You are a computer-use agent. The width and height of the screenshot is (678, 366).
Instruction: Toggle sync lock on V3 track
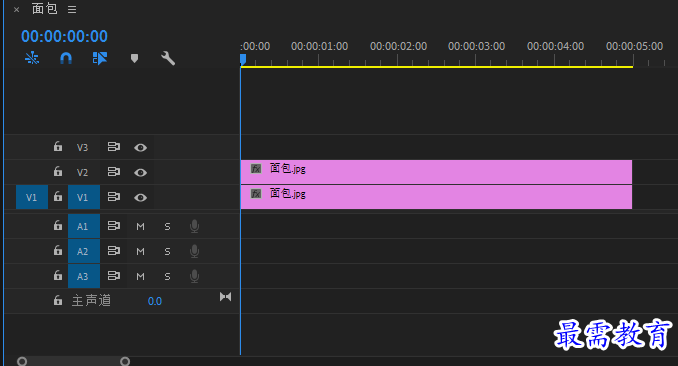click(114, 147)
